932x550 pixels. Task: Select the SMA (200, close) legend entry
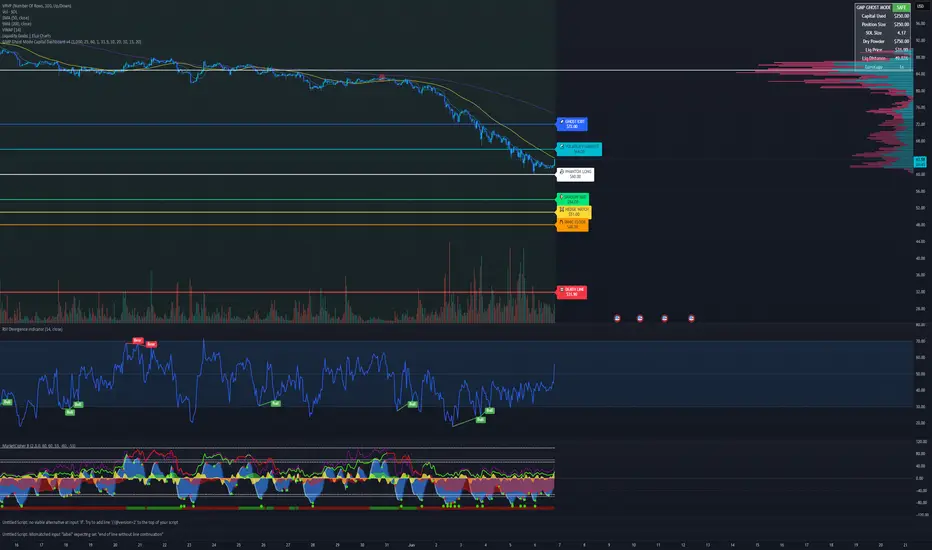point(17,24)
